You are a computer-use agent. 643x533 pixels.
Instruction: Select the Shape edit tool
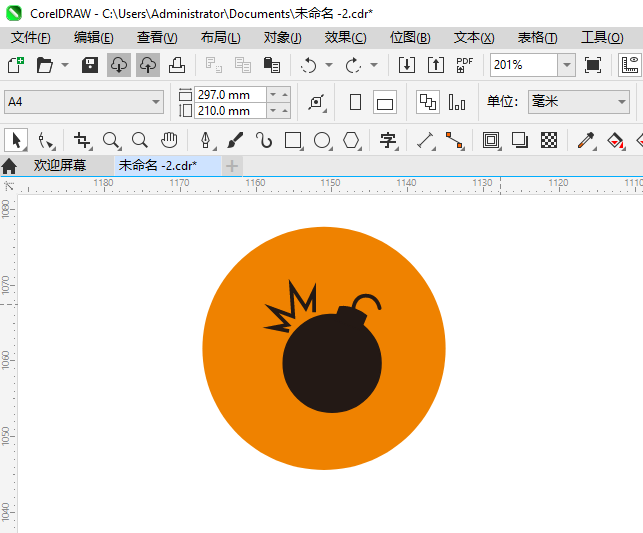(x=46, y=141)
